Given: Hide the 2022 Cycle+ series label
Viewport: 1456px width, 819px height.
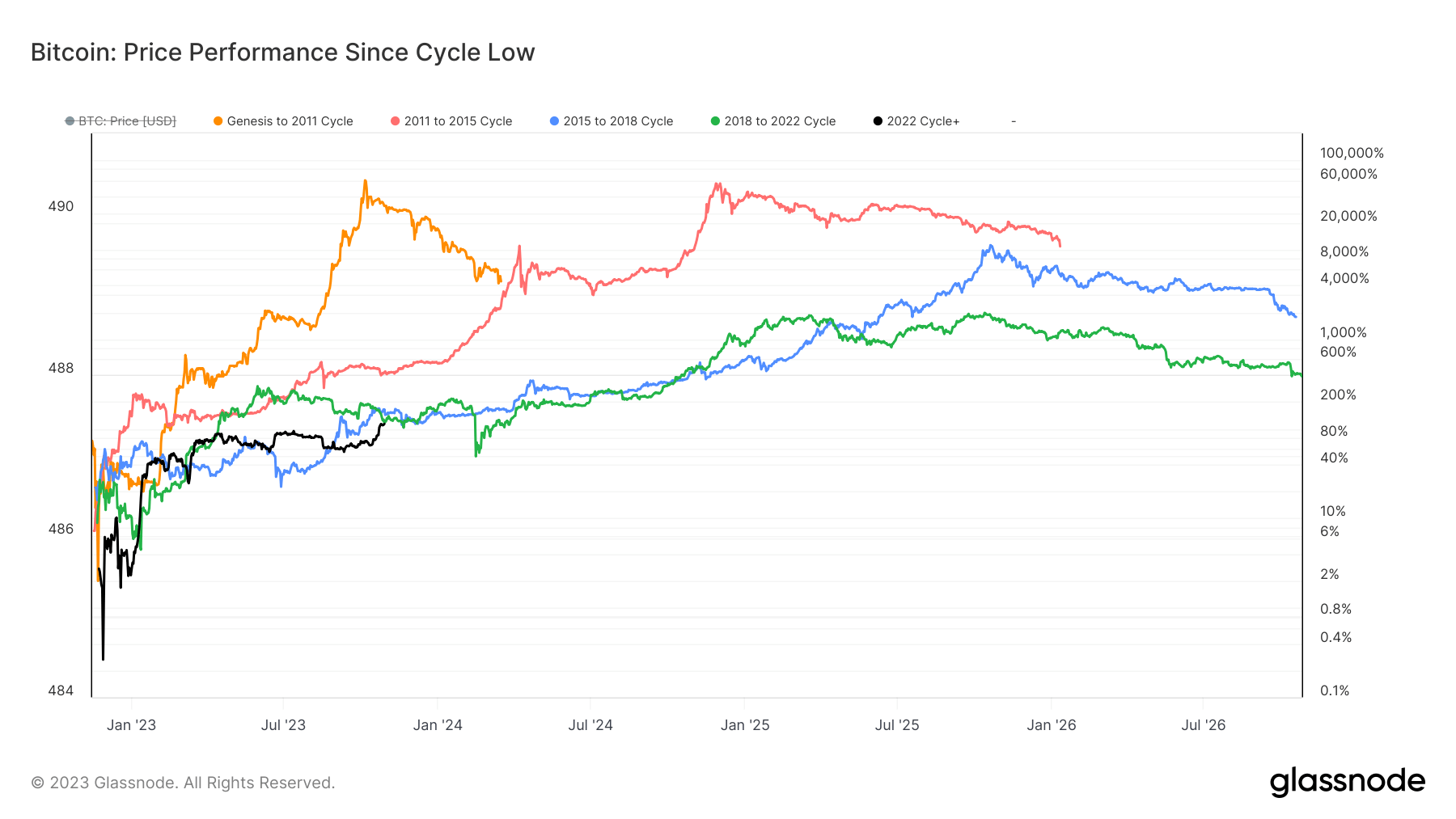Looking at the screenshot, I should pos(923,121).
